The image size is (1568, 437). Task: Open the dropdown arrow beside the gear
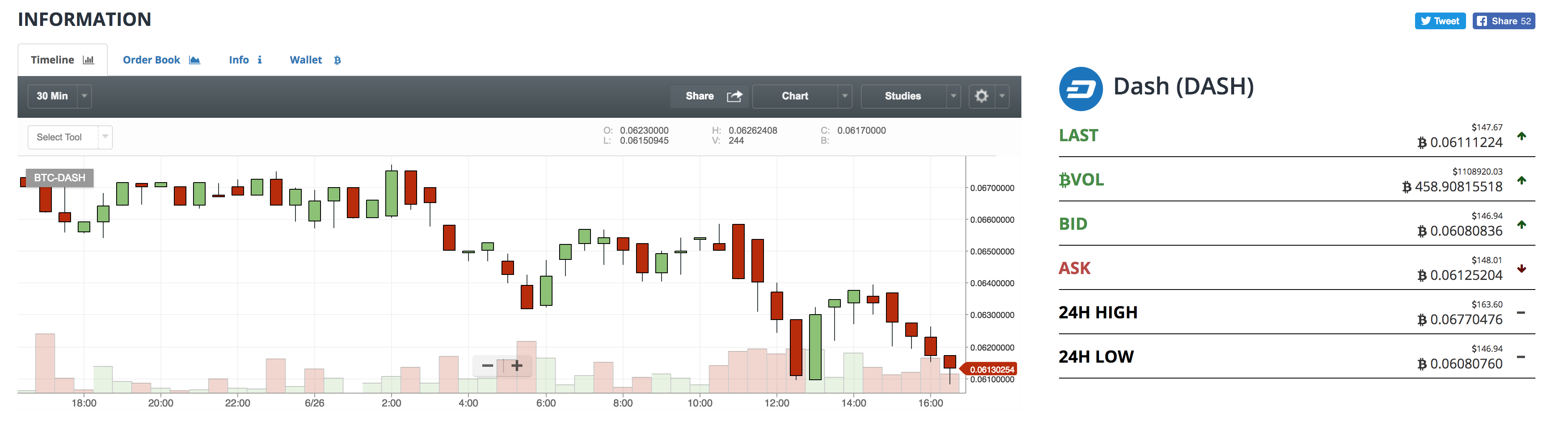[x=1002, y=96]
